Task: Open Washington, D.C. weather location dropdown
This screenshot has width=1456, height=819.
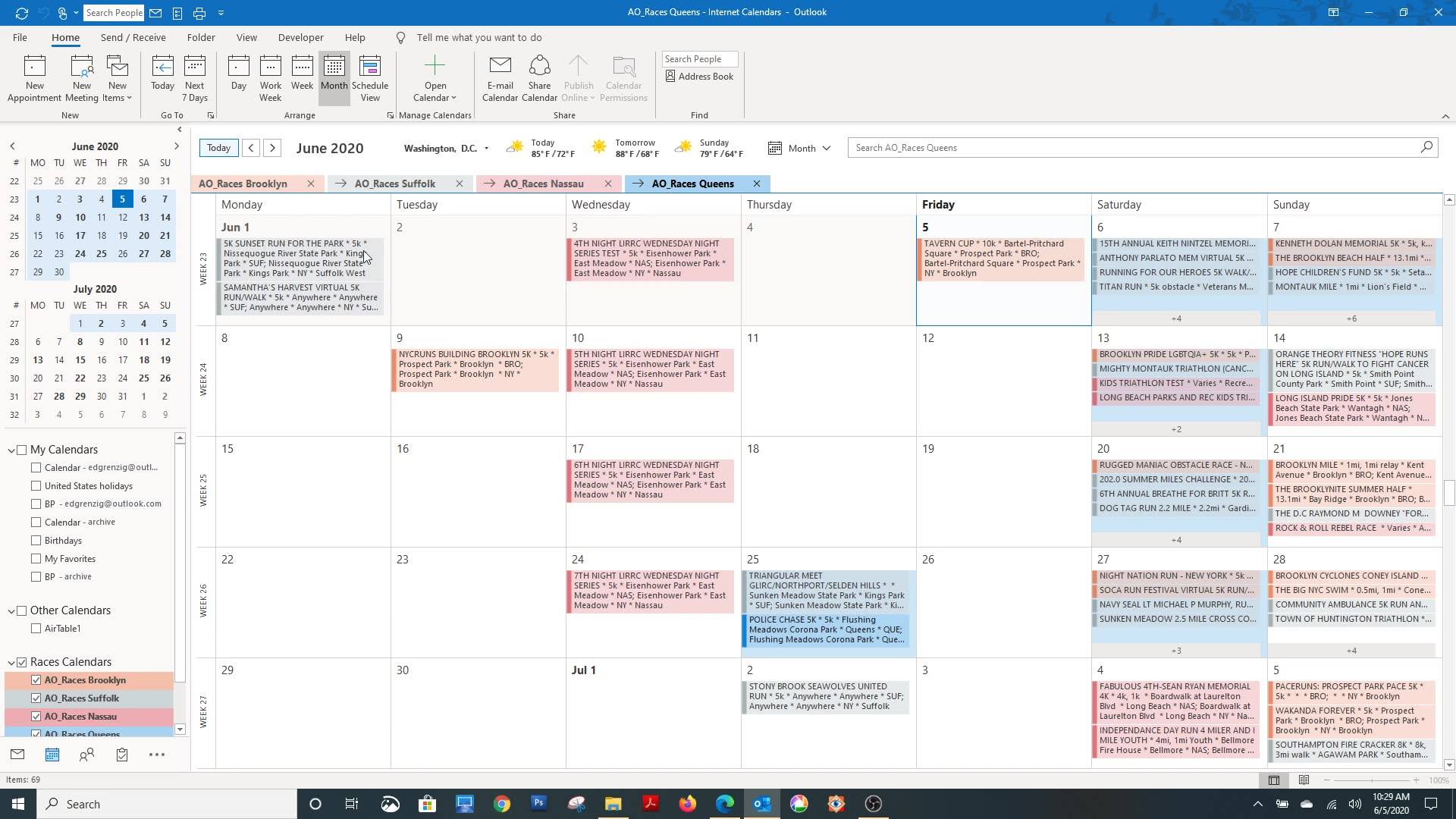Action: point(486,149)
